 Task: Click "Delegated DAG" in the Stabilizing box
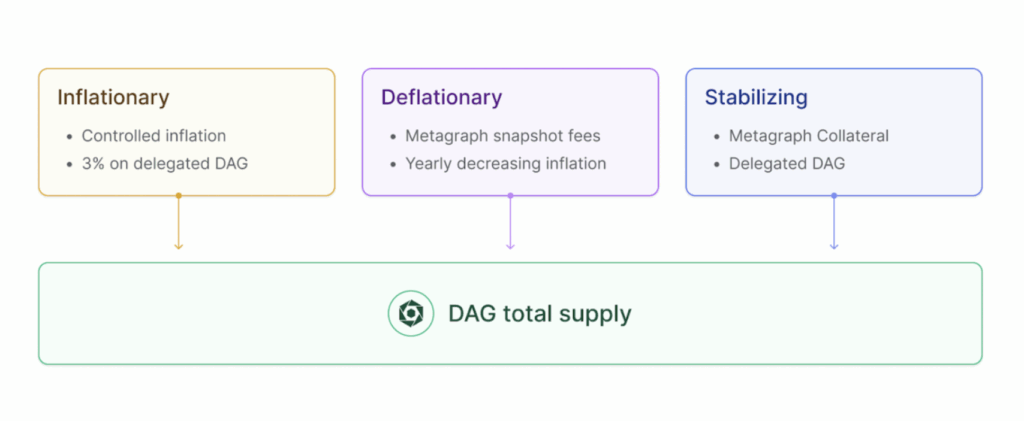coord(786,163)
